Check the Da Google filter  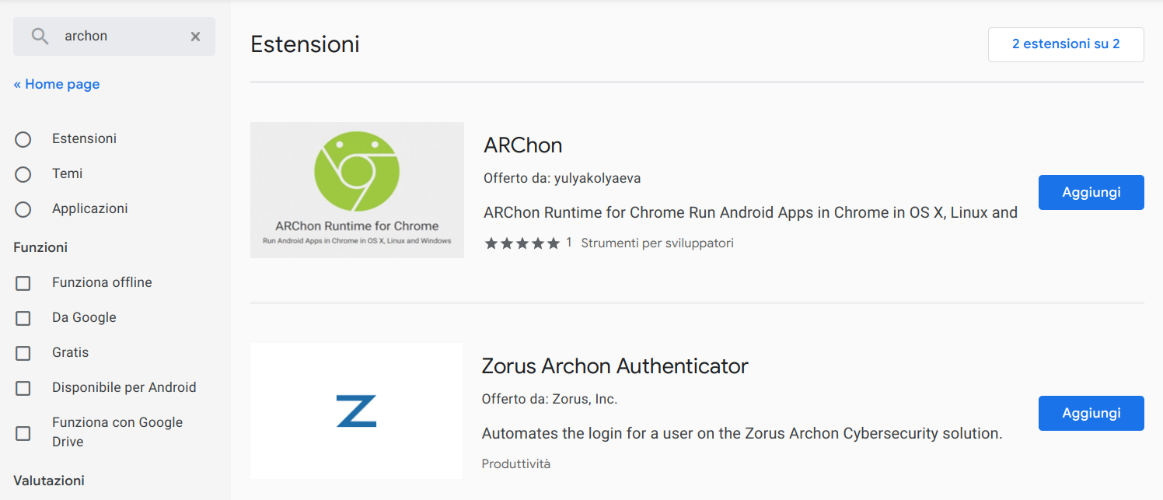click(x=23, y=318)
